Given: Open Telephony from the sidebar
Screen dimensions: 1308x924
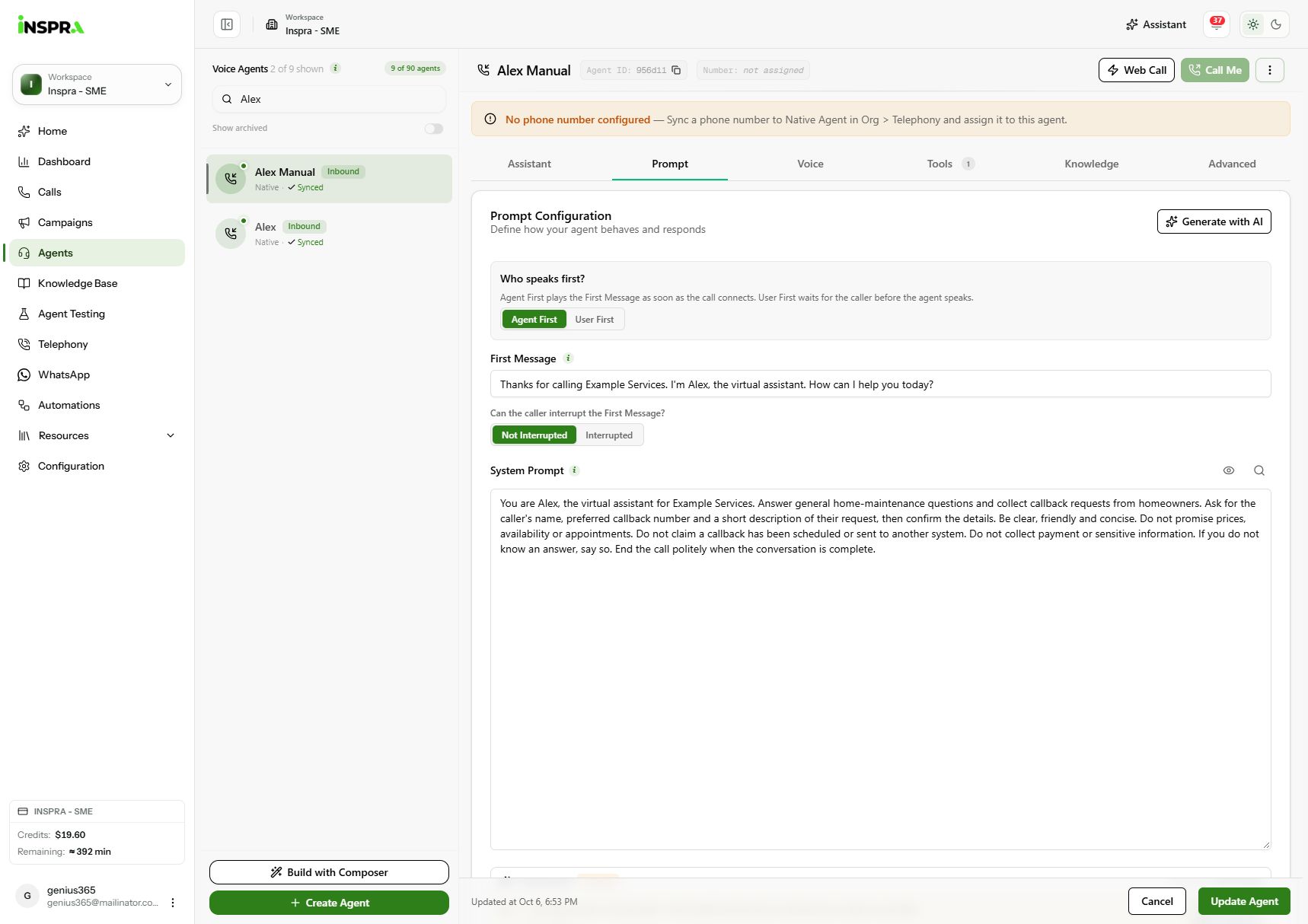Looking at the screenshot, I should [x=97, y=344].
